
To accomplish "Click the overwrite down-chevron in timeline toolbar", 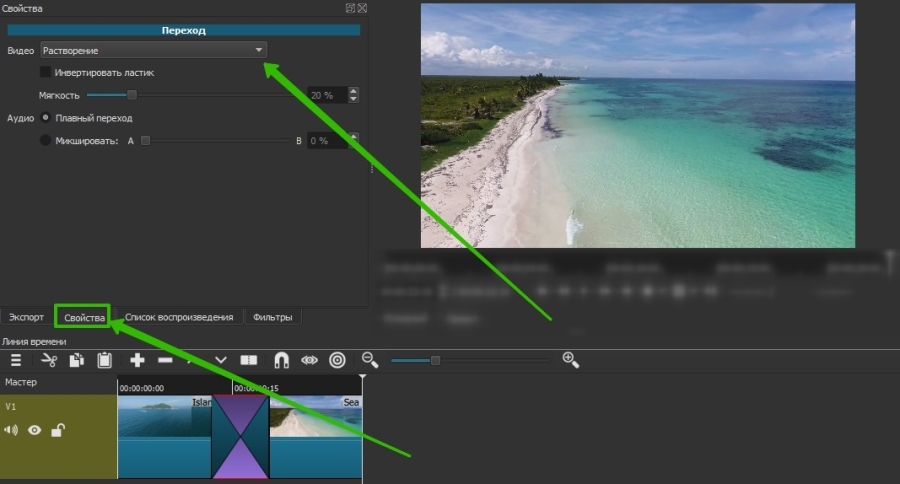I will coord(221,360).
